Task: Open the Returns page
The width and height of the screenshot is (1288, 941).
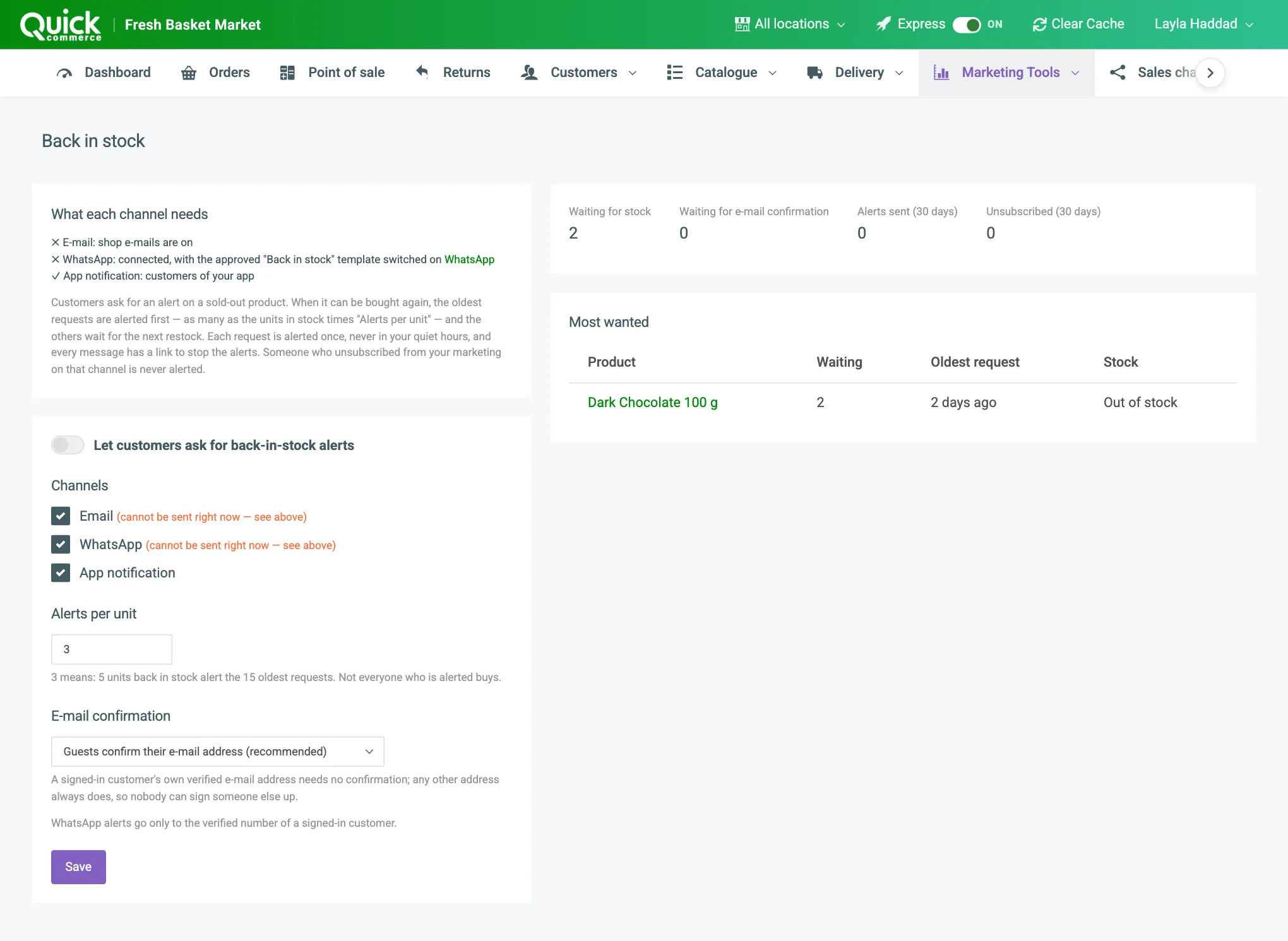Action: [x=453, y=73]
